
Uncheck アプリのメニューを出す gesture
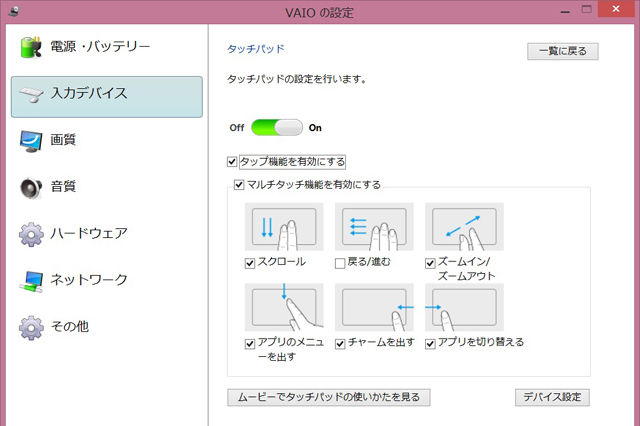click(250, 344)
